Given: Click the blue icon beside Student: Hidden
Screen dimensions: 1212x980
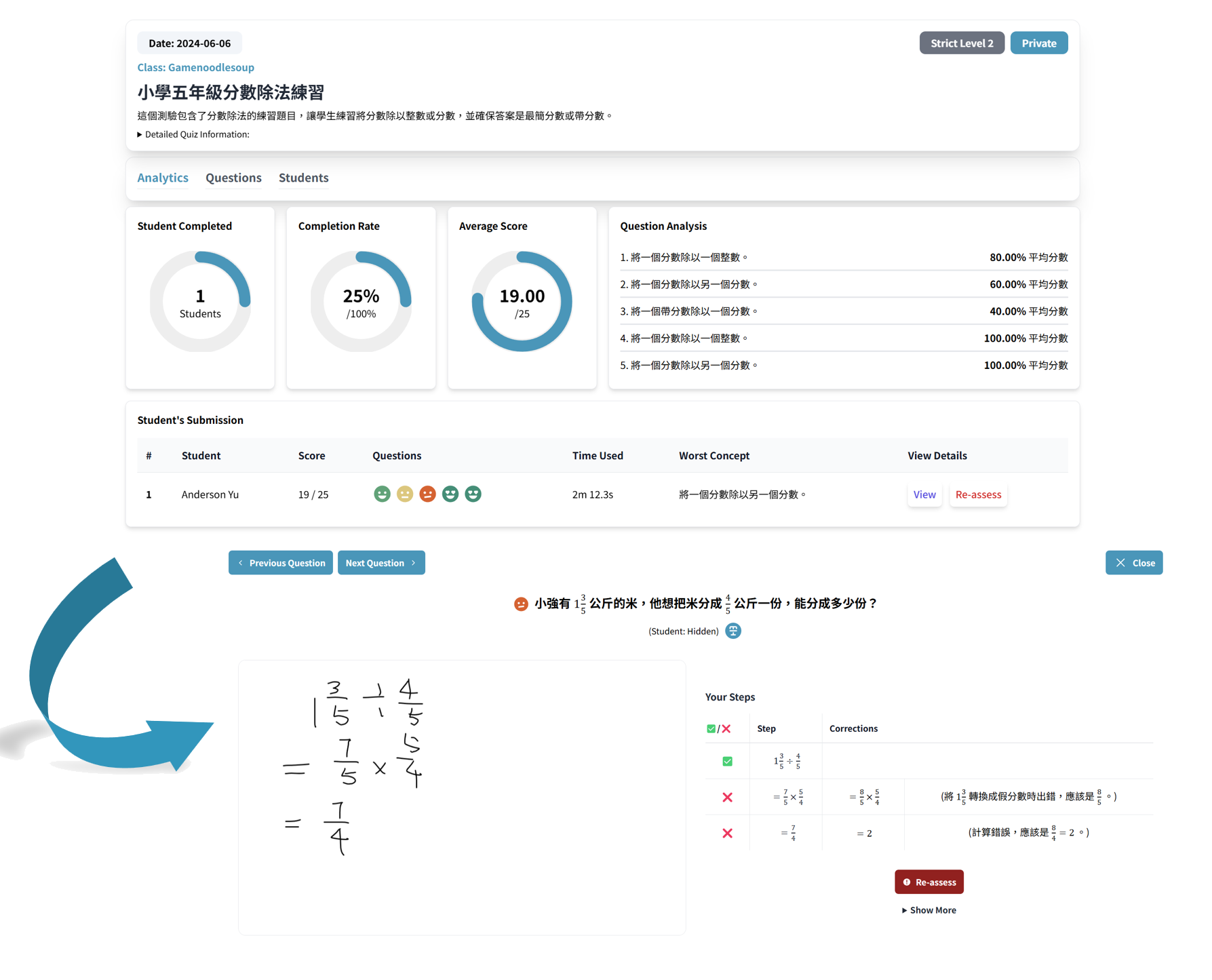Looking at the screenshot, I should pyautogui.click(x=733, y=631).
